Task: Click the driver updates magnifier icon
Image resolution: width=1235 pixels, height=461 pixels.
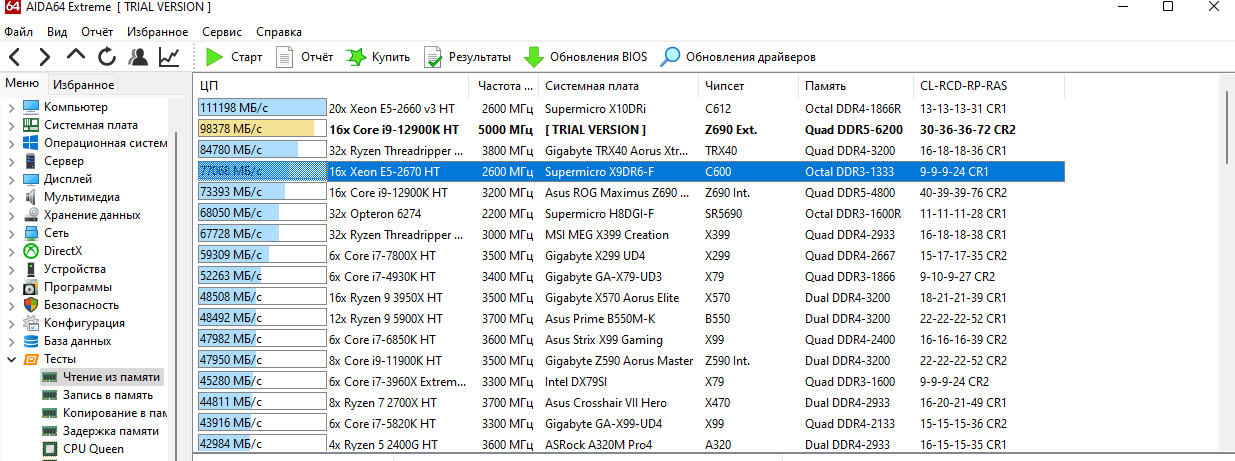Action: pos(670,57)
